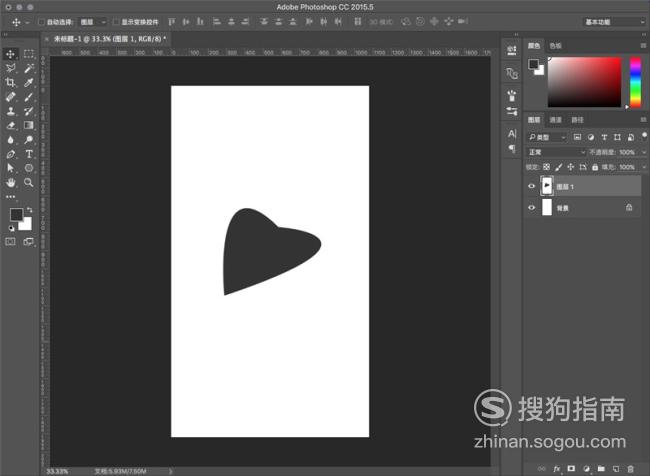Create a new layer in Layers panel
Screen dimensions: 650x476
pyautogui.click(x=616, y=469)
